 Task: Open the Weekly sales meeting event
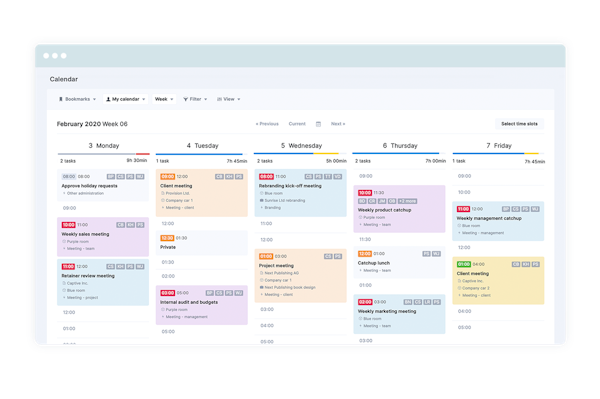(x=103, y=237)
